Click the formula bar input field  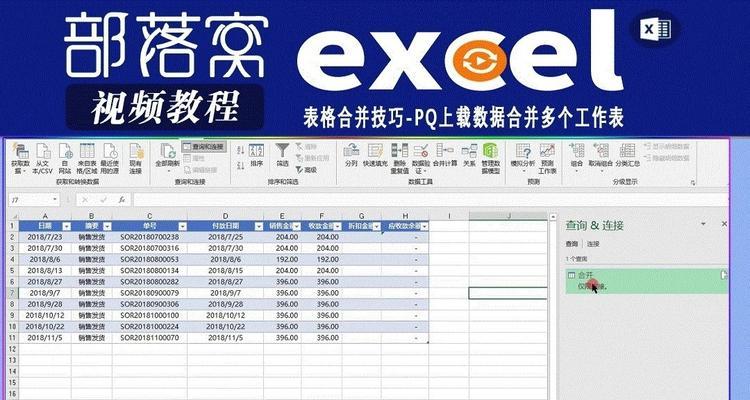coord(430,200)
